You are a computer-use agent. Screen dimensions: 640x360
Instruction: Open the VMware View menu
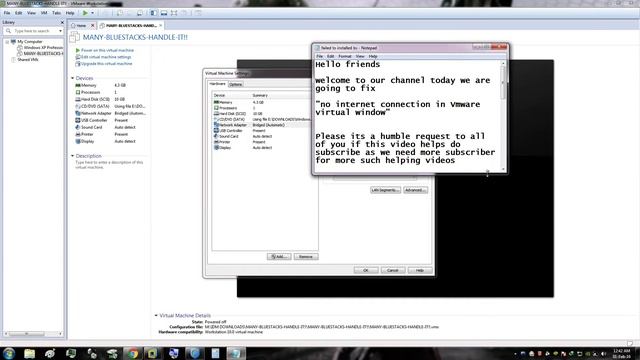[x=31, y=13]
